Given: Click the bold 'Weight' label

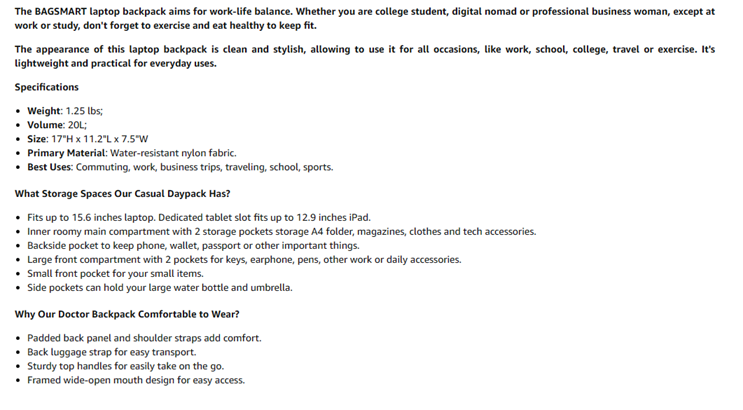Looking at the screenshot, I should pyautogui.click(x=44, y=111).
